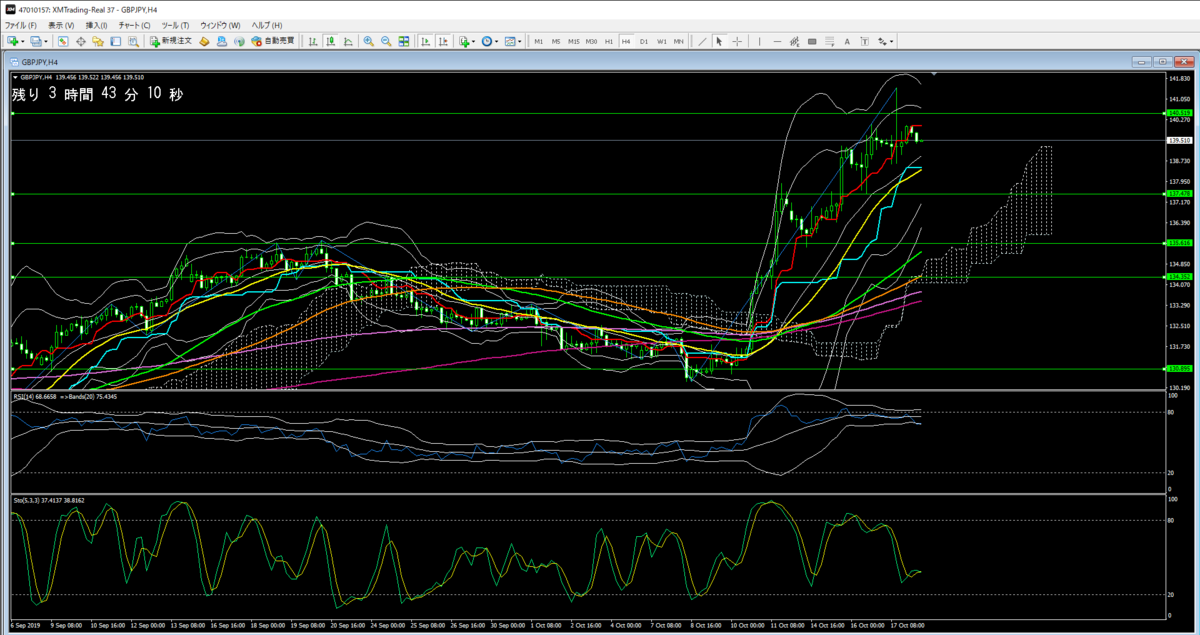The height and width of the screenshot is (635, 1200).
Task: Click the 新規注文 new order button
Action: [x=170, y=41]
